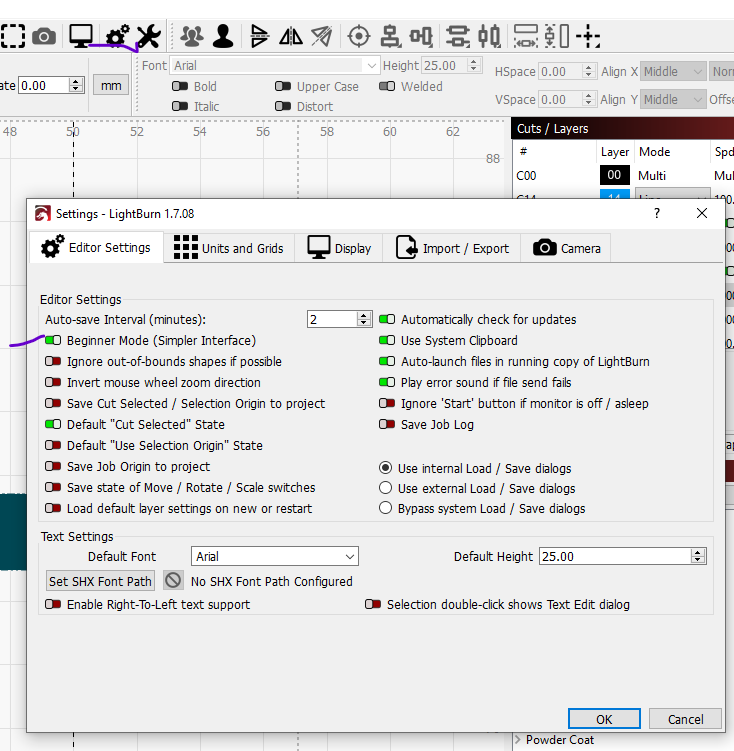Expand the Powder Coat tree item
Screen dimensions: 734x751
518,740
